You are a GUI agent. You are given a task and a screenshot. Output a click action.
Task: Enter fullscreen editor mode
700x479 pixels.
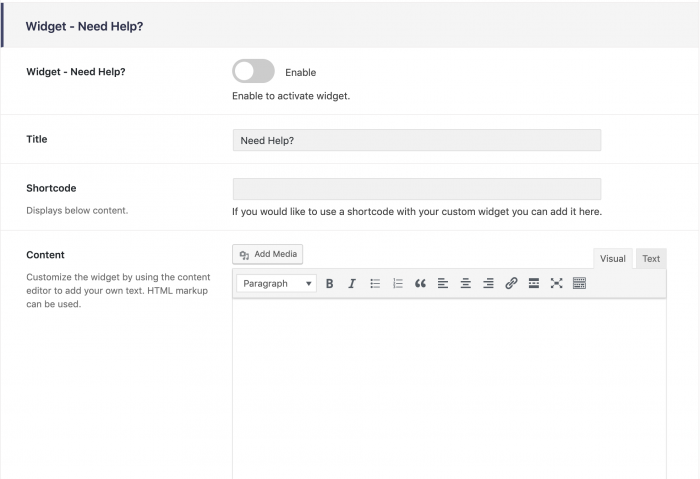556,283
